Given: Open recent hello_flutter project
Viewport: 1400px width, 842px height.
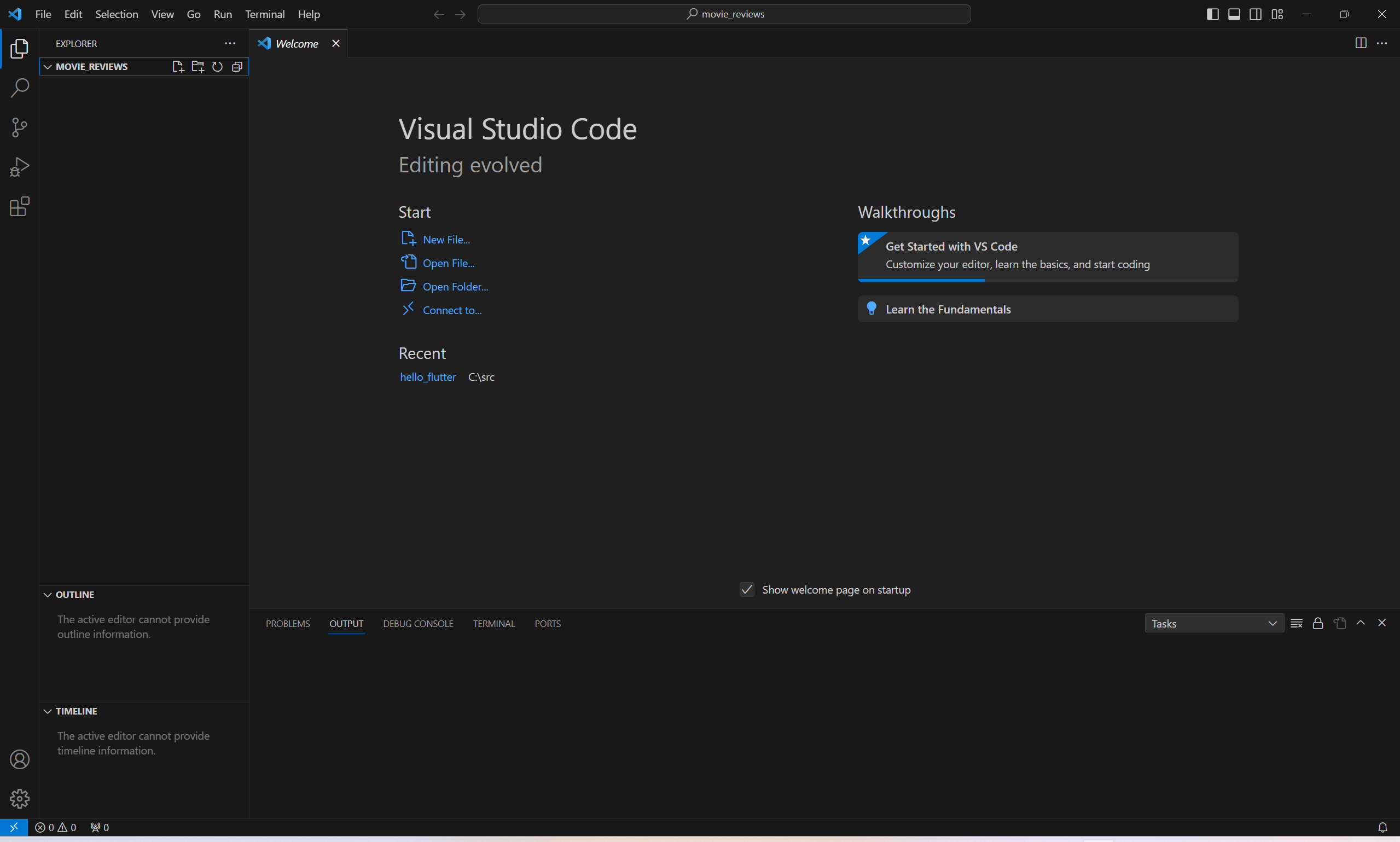Looking at the screenshot, I should pyautogui.click(x=428, y=377).
